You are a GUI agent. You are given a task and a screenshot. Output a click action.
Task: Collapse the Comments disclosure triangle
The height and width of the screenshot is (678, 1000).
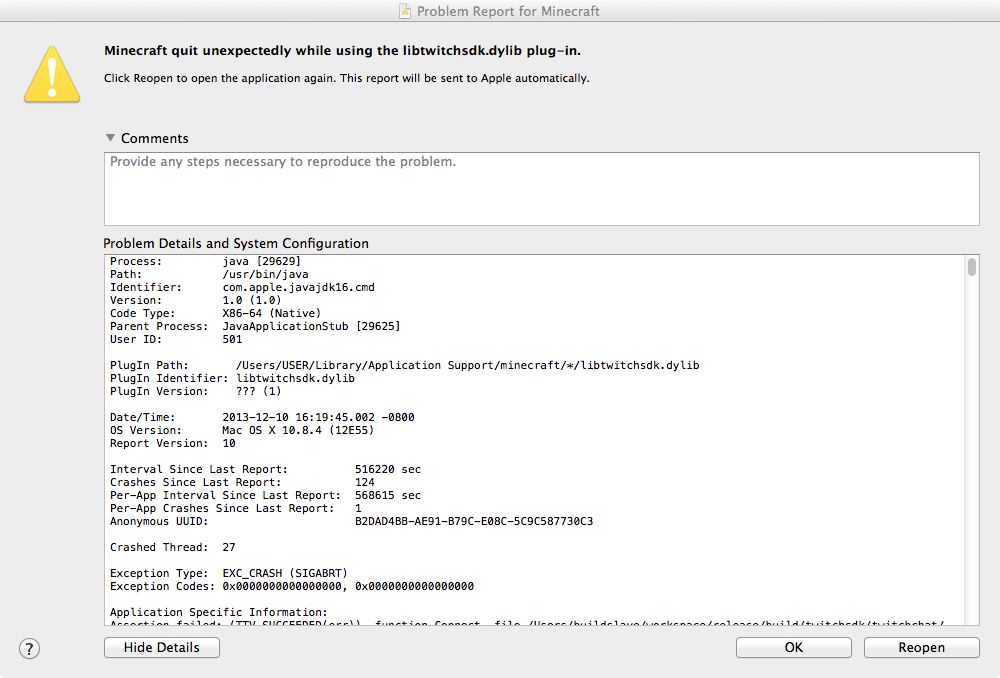(x=110, y=138)
